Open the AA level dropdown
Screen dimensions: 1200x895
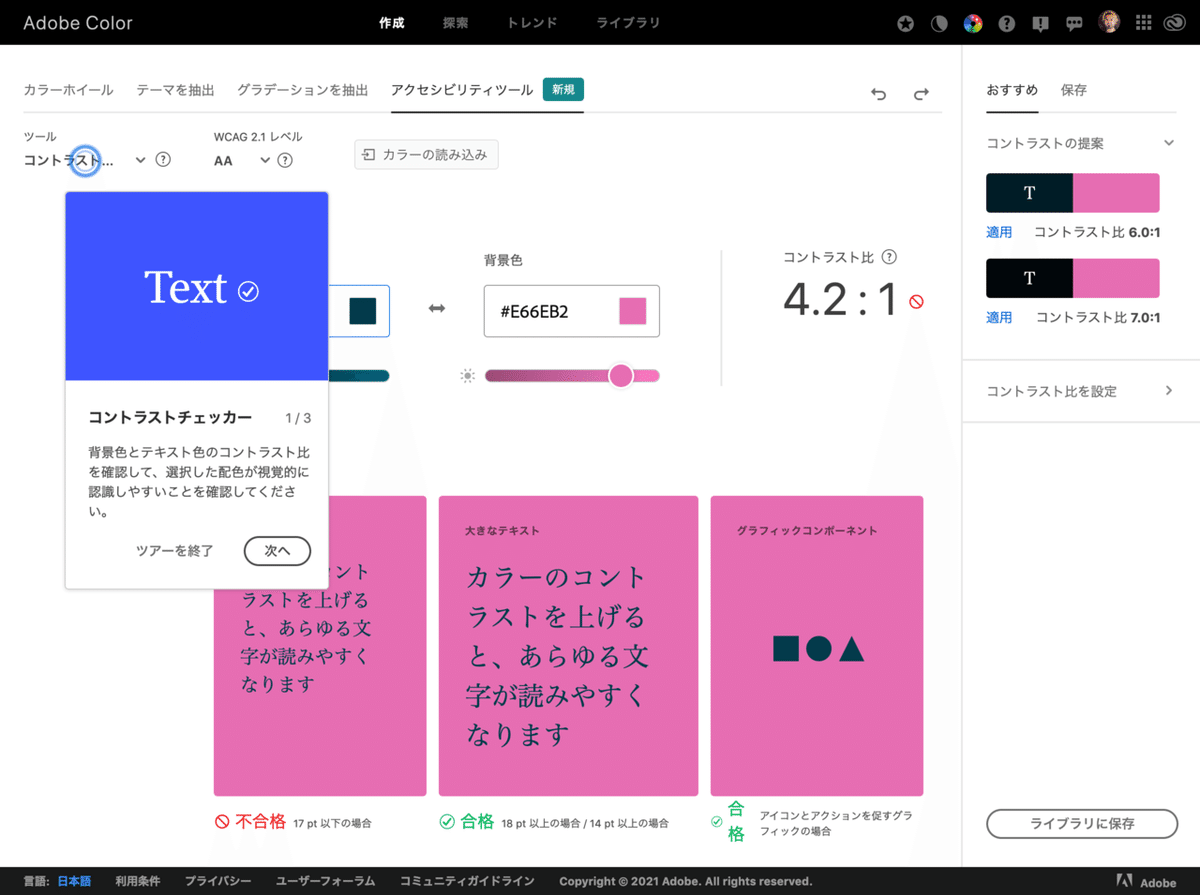[242, 160]
